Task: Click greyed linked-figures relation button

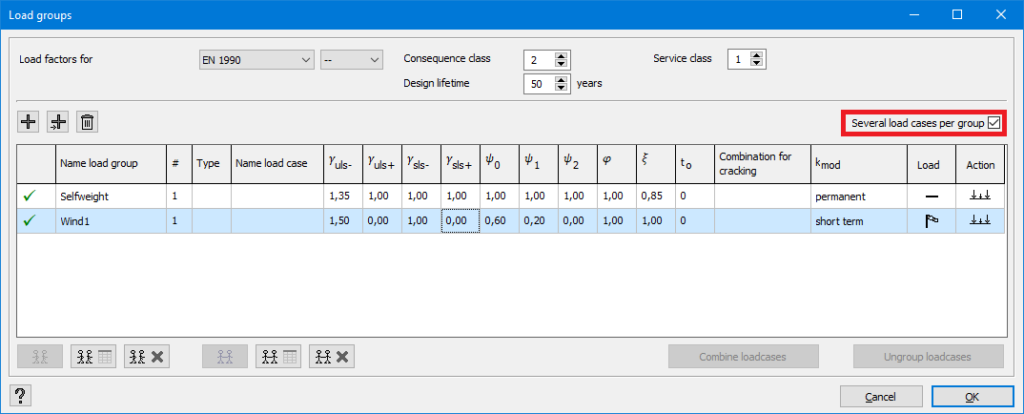Action: (225, 357)
